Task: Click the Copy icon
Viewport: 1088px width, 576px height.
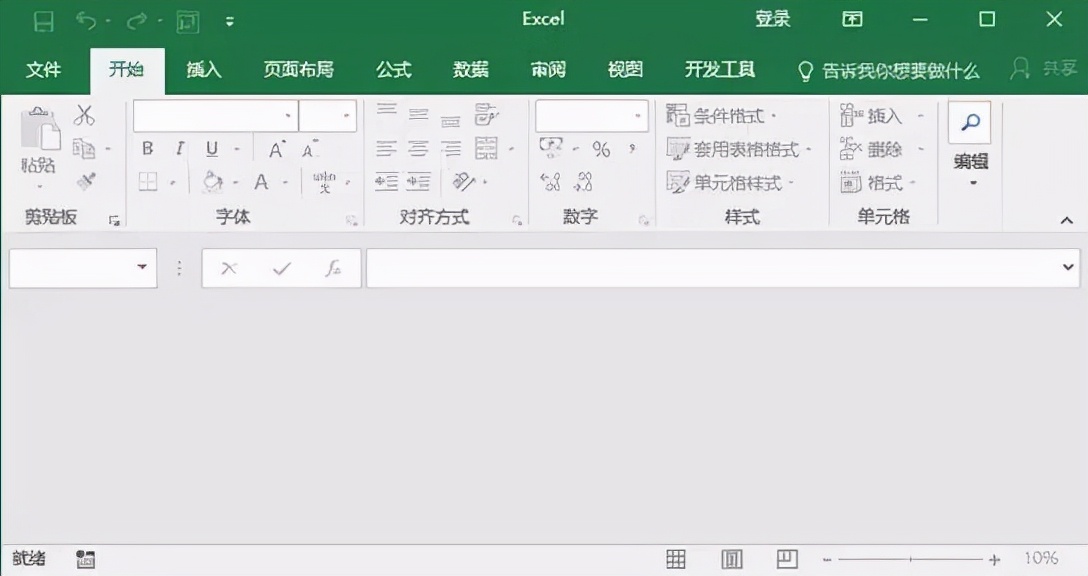Action: click(x=84, y=149)
